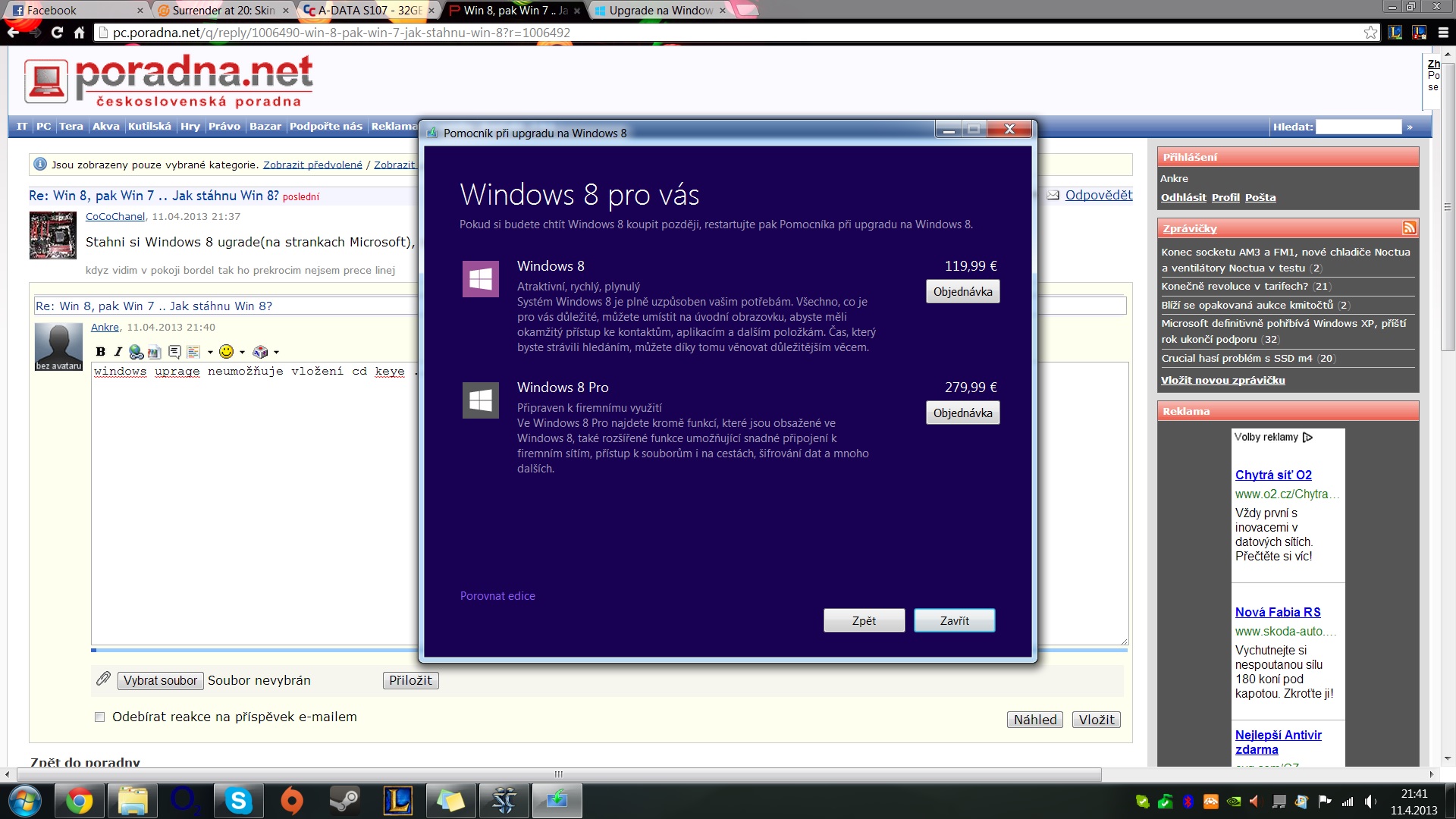Image resolution: width=1456 pixels, height=819 pixels.
Task: Toggle bold formatting in reply editor
Action: 100,352
